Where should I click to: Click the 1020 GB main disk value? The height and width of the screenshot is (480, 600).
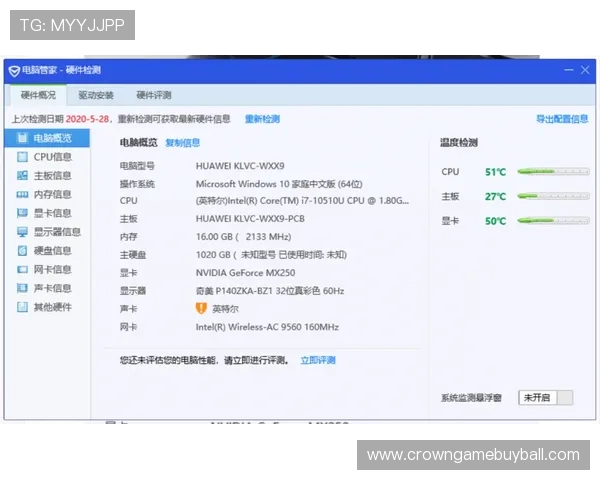point(271,255)
